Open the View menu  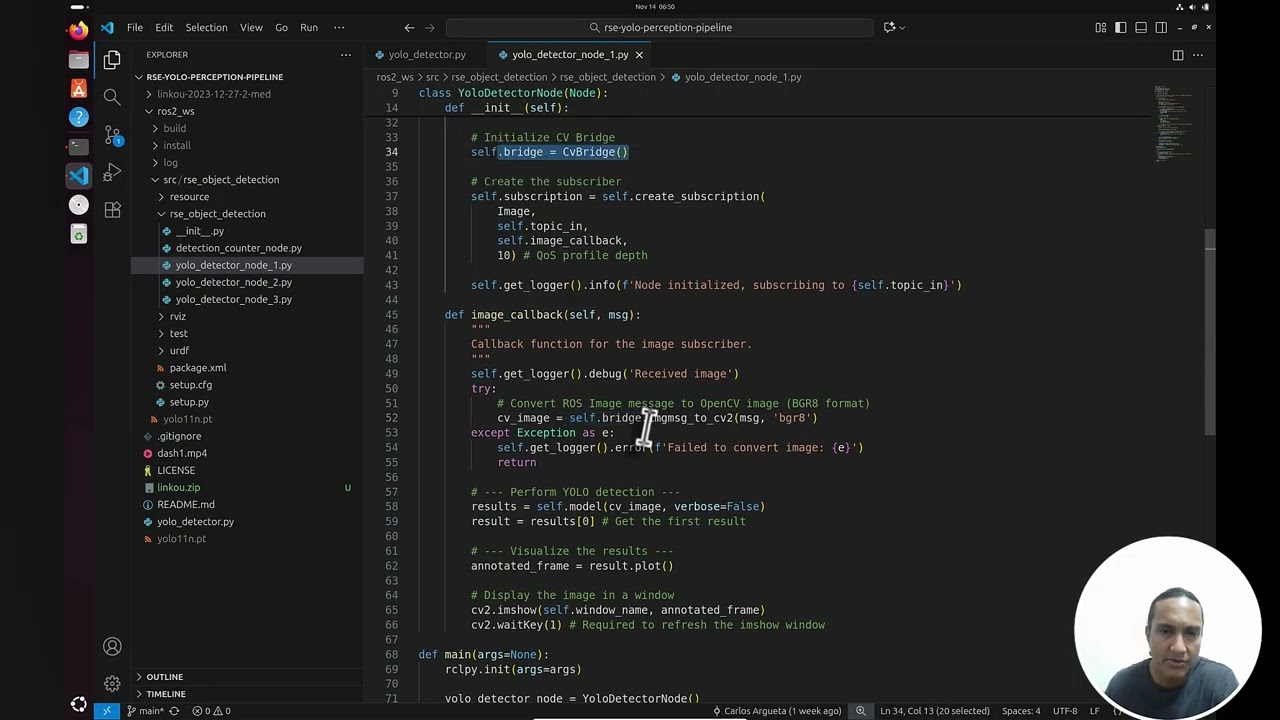pyautogui.click(x=251, y=27)
